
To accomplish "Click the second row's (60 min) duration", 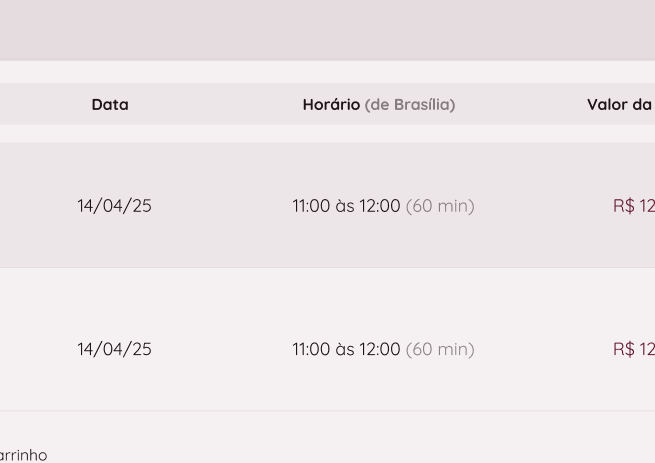I will 440,349.
